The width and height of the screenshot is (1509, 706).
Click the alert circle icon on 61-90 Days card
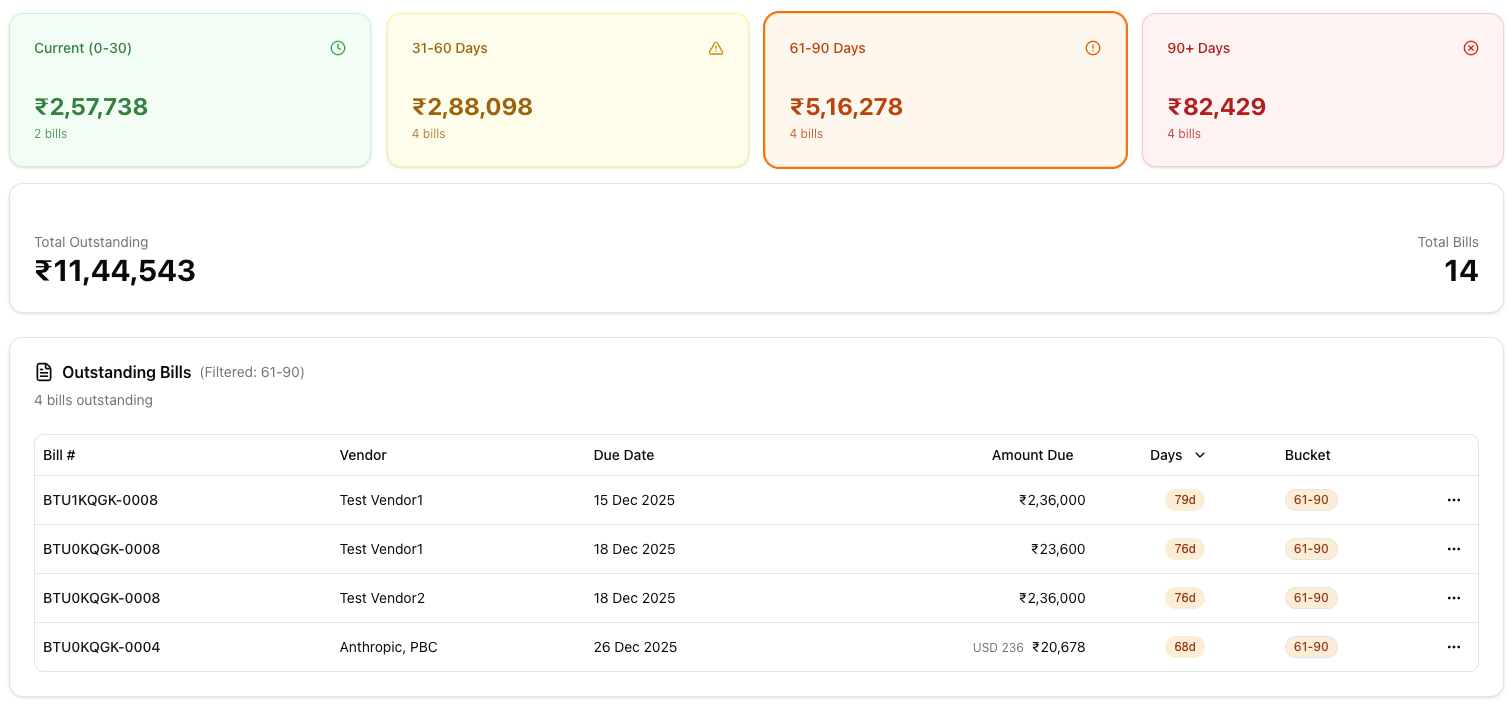point(1093,48)
